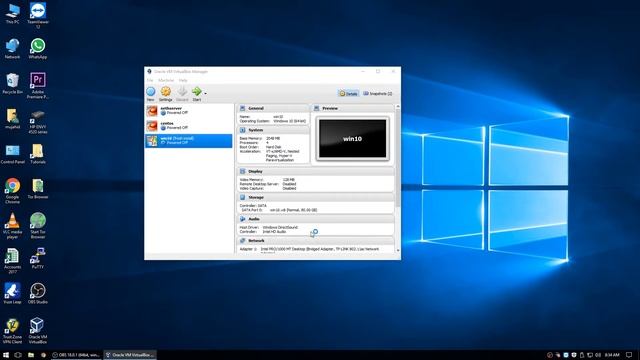Click the System section header

pyautogui.click(x=273, y=130)
